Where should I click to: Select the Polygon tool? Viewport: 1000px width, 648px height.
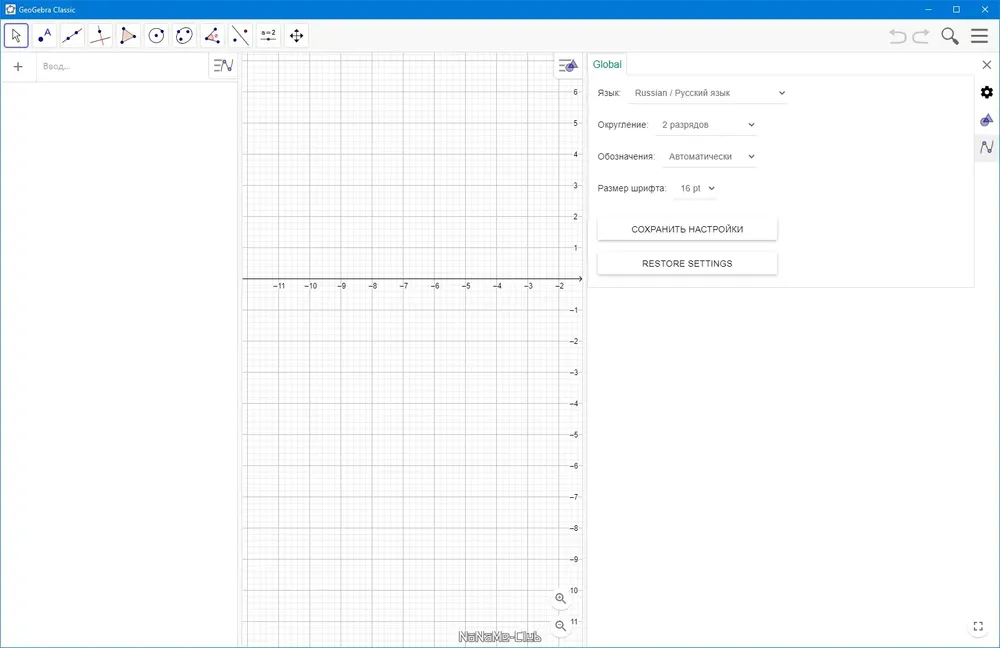(x=128, y=36)
